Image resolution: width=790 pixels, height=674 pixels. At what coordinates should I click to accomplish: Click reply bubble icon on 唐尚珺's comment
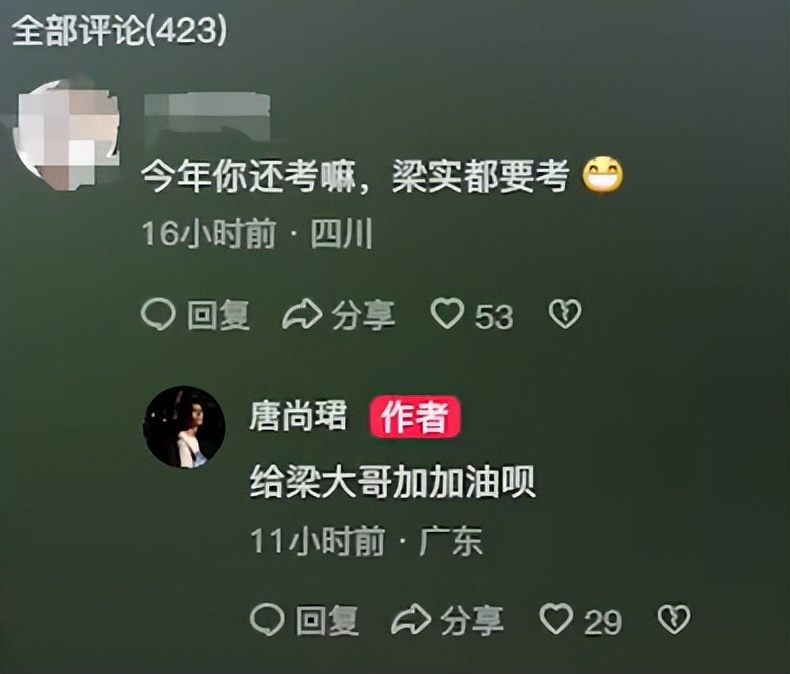(267, 619)
